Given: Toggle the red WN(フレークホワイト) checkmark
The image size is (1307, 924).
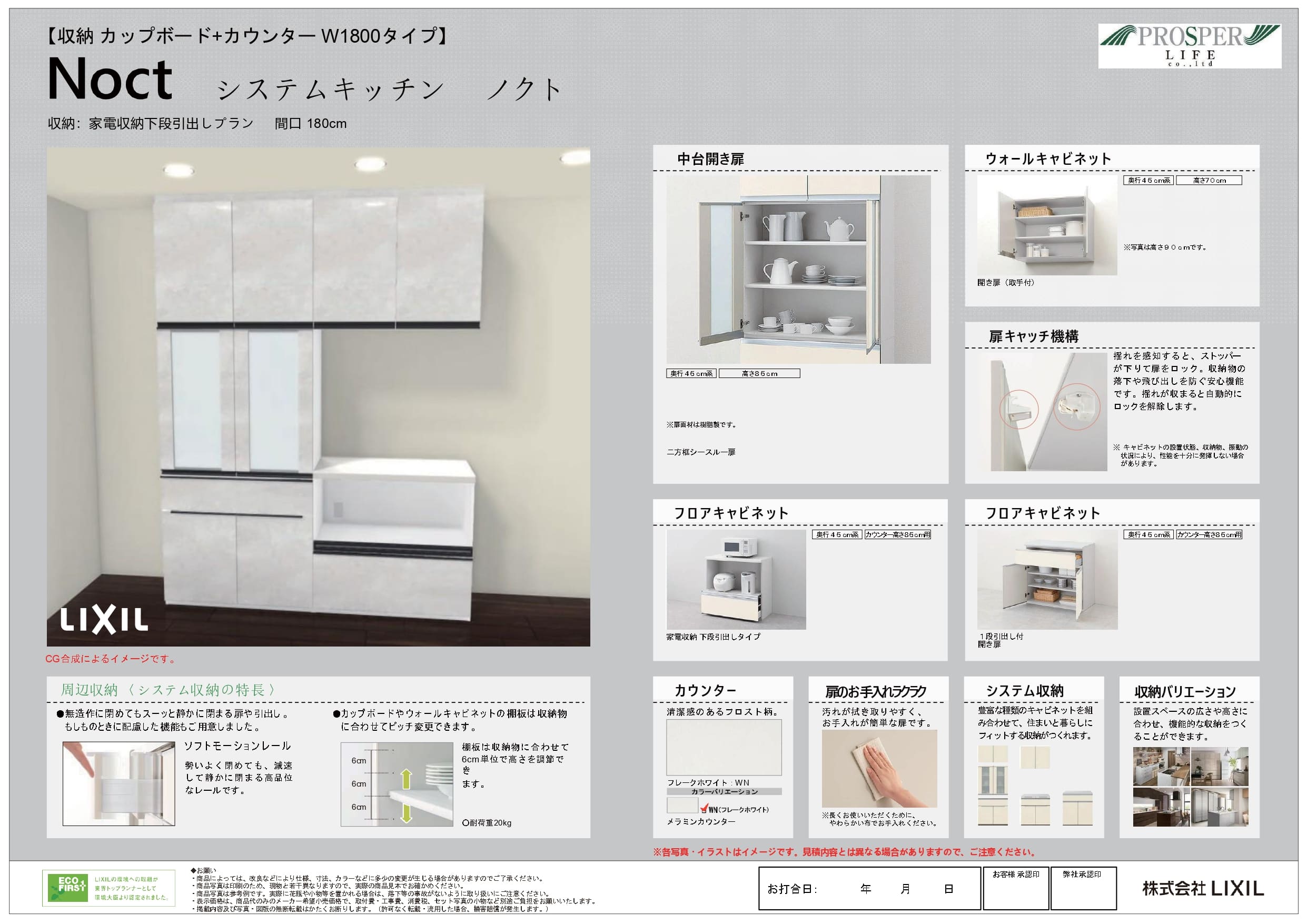Looking at the screenshot, I should (704, 808).
